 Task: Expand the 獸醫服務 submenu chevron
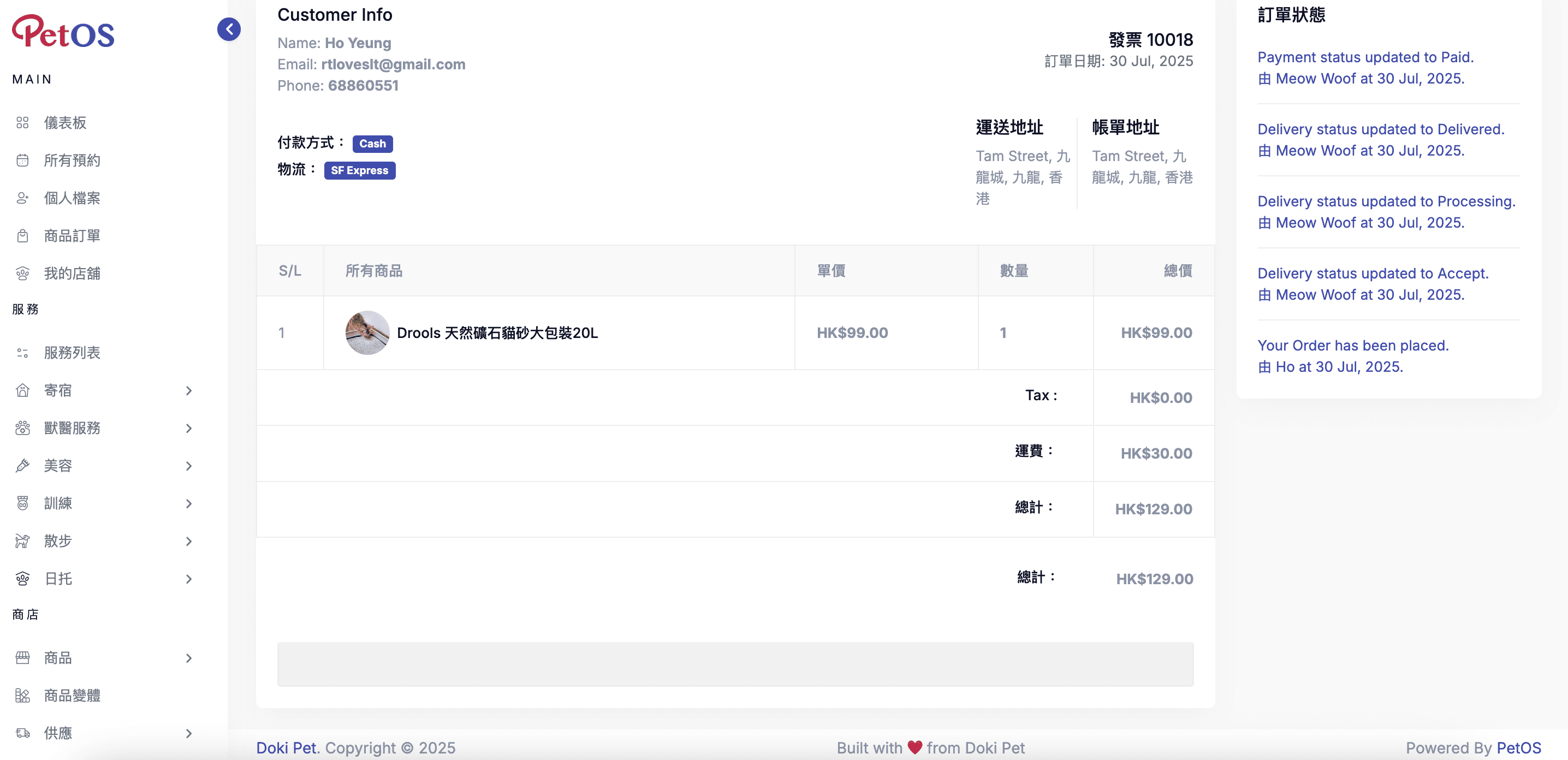(189, 429)
